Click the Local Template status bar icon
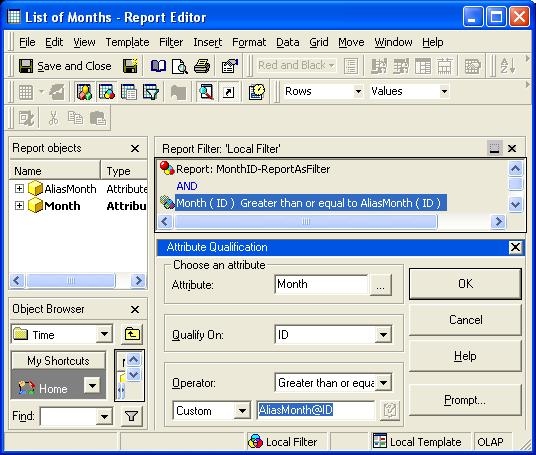The width and height of the screenshot is (536, 455). point(380,441)
